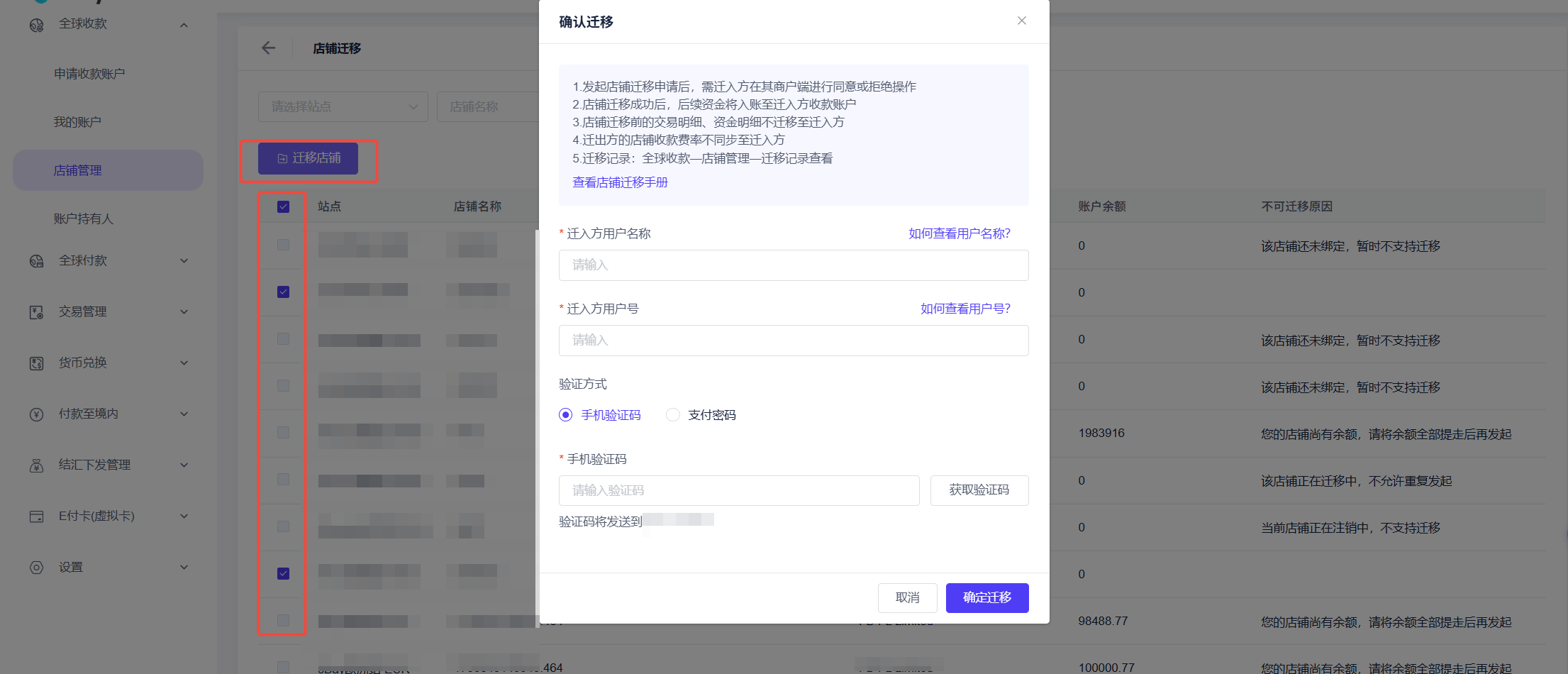Select the 支付密码 radio option
The height and width of the screenshot is (674, 1568).
[673, 415]
